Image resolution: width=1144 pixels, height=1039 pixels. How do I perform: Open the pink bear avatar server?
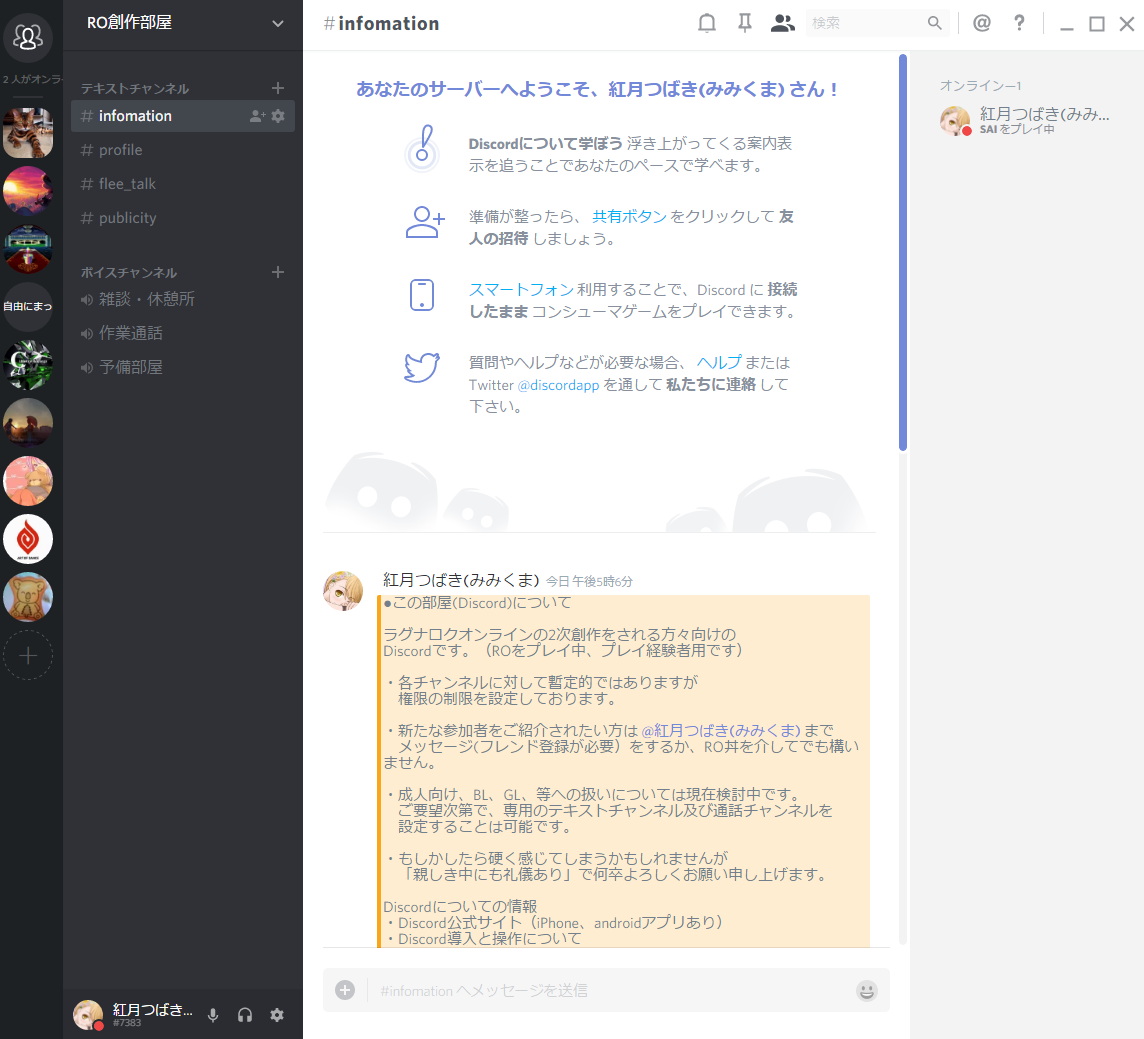pyautogui.click(x=28, y=481)
